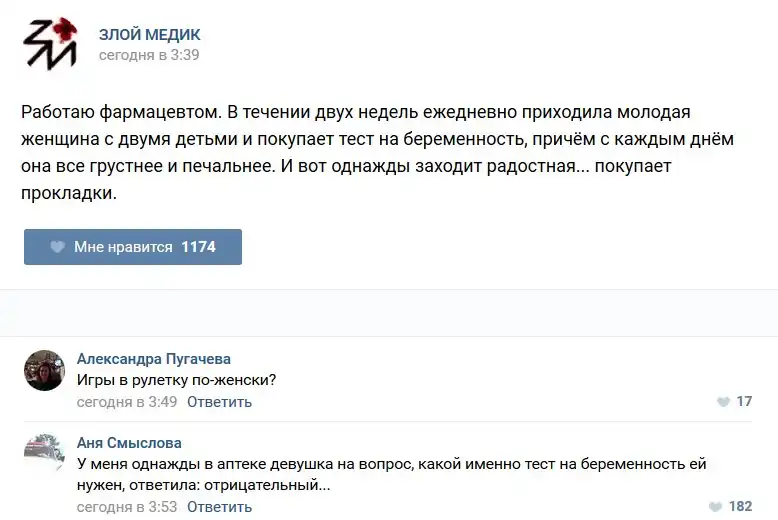Reply to Александра Пугачева's comment
This screenshot has width=778, height=520.
tap(219, 402)
